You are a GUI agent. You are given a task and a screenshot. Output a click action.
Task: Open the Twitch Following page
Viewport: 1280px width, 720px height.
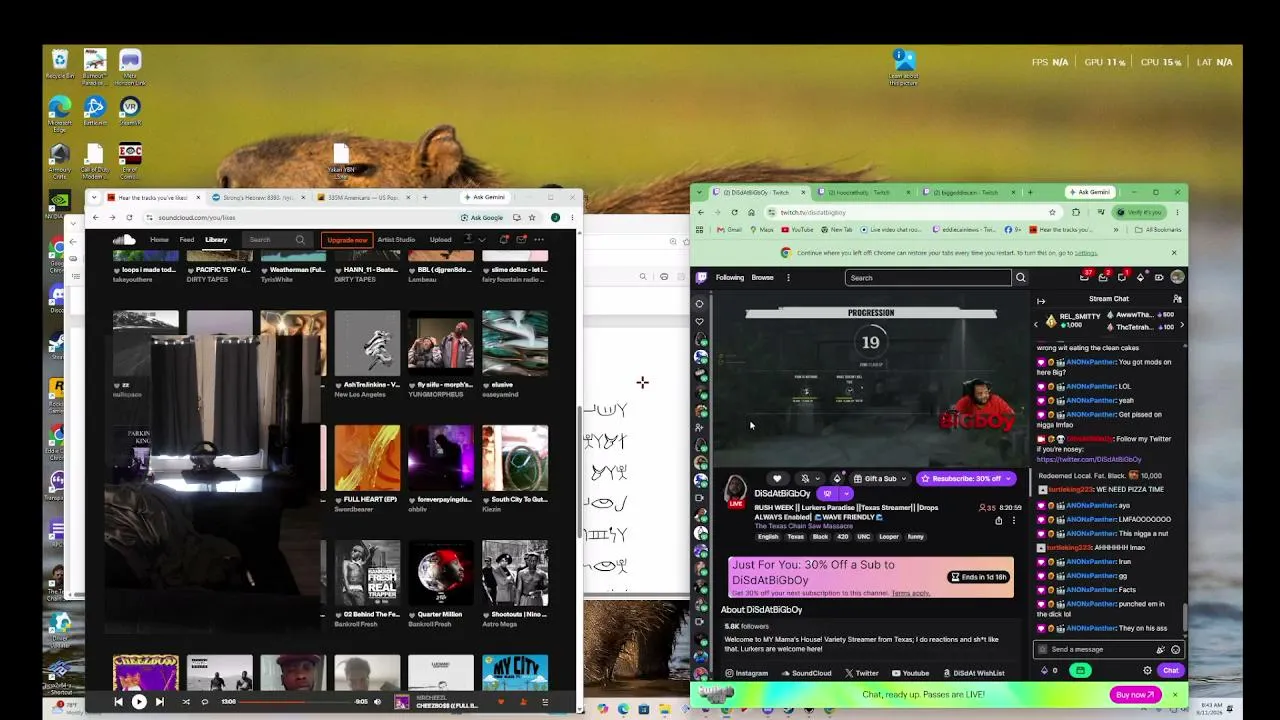730,278
